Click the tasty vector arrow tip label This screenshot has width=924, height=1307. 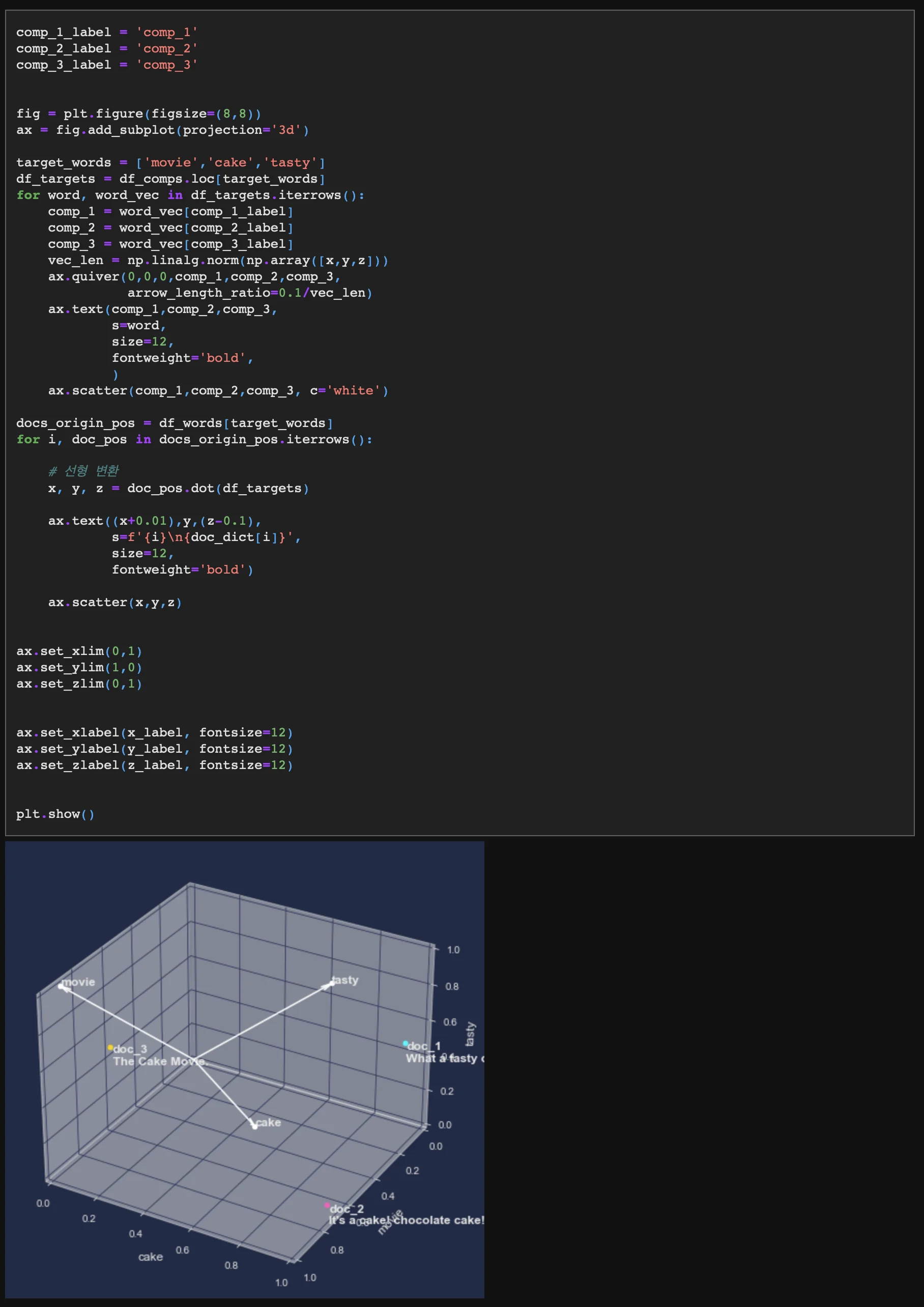coord(345,980)
